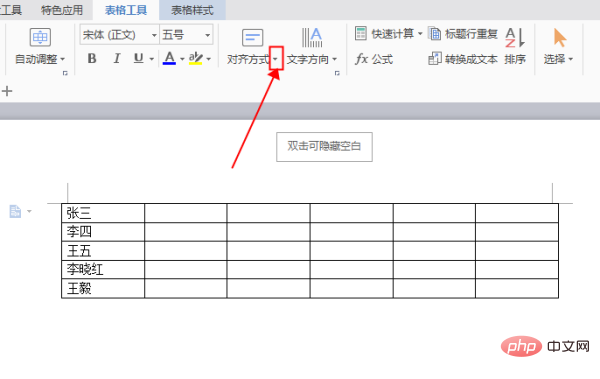The height and width of the screenshot is (379, 600).
Task: Insert a formula with fx 公式
Action: [374, 59]
